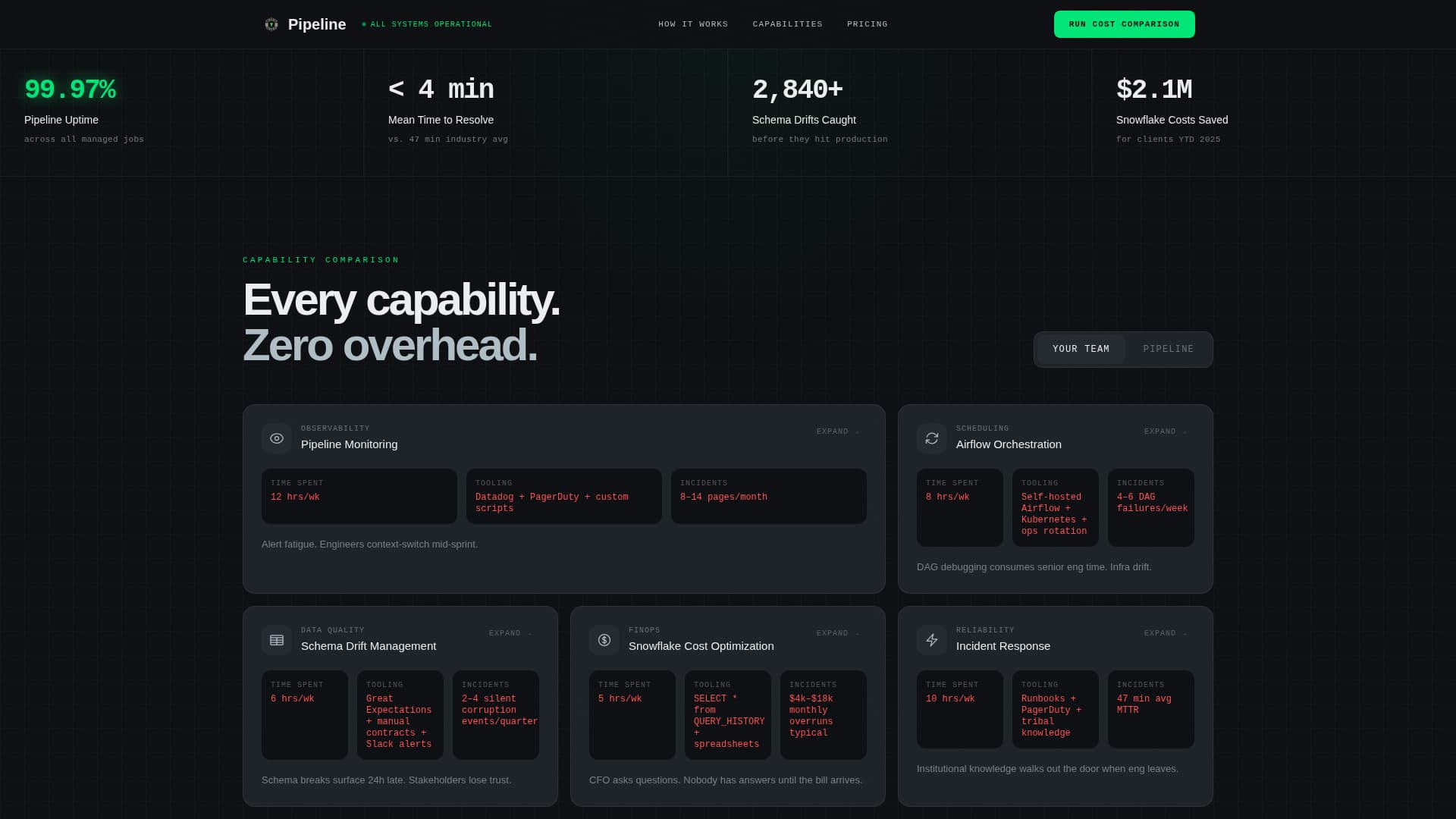The image size is (1456, 819).
Task: Switch comparison toggle to Pipeline
Action: point(1168,350)
